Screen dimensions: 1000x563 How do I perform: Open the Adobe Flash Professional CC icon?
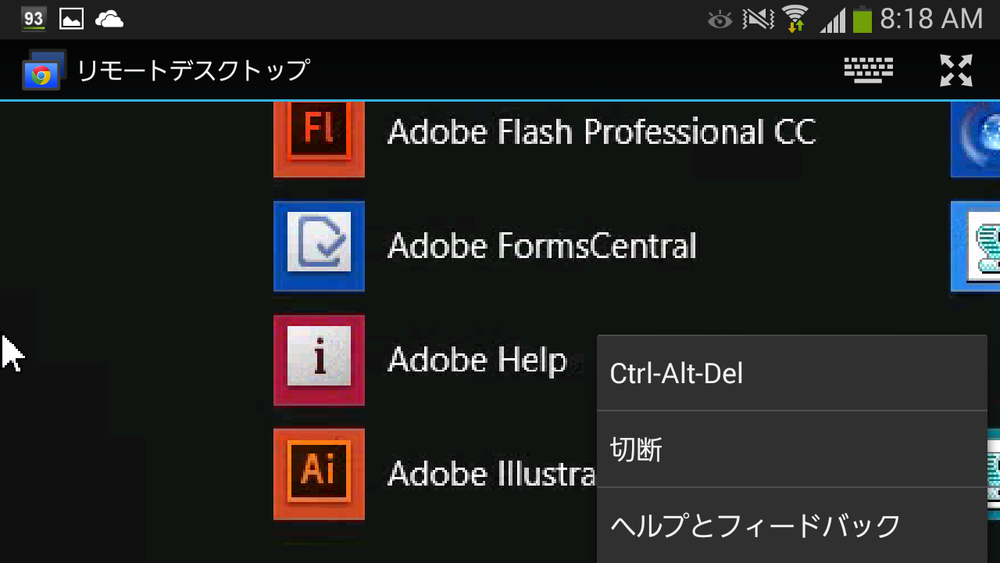tap(318, 133)
